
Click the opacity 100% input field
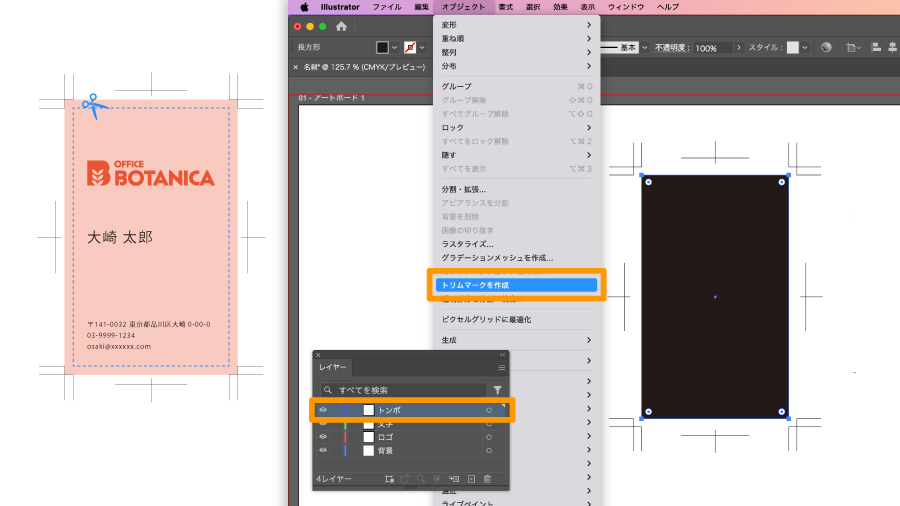click(712, 48)
